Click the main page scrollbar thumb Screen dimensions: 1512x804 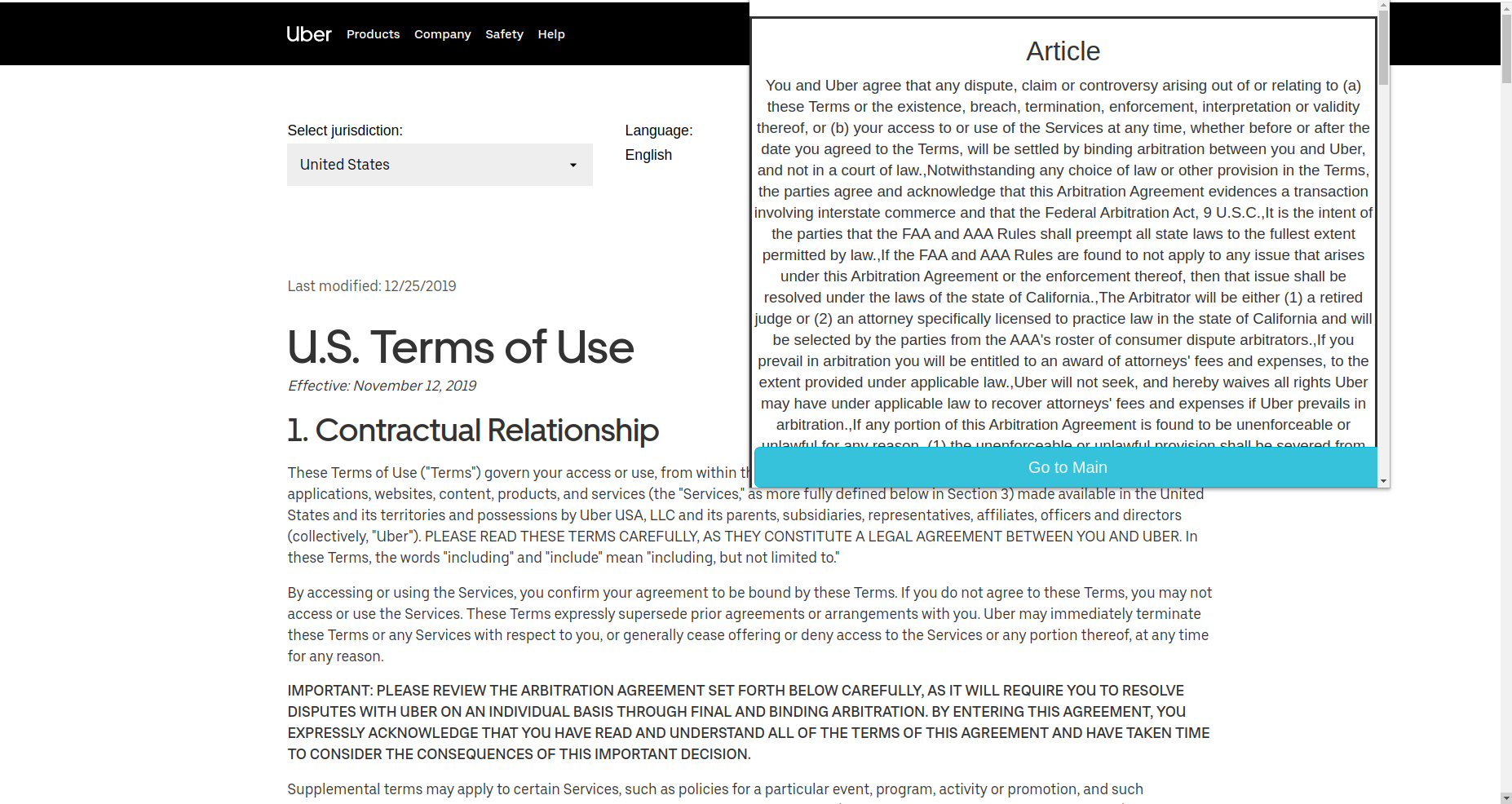click(x=1506, y=47)
